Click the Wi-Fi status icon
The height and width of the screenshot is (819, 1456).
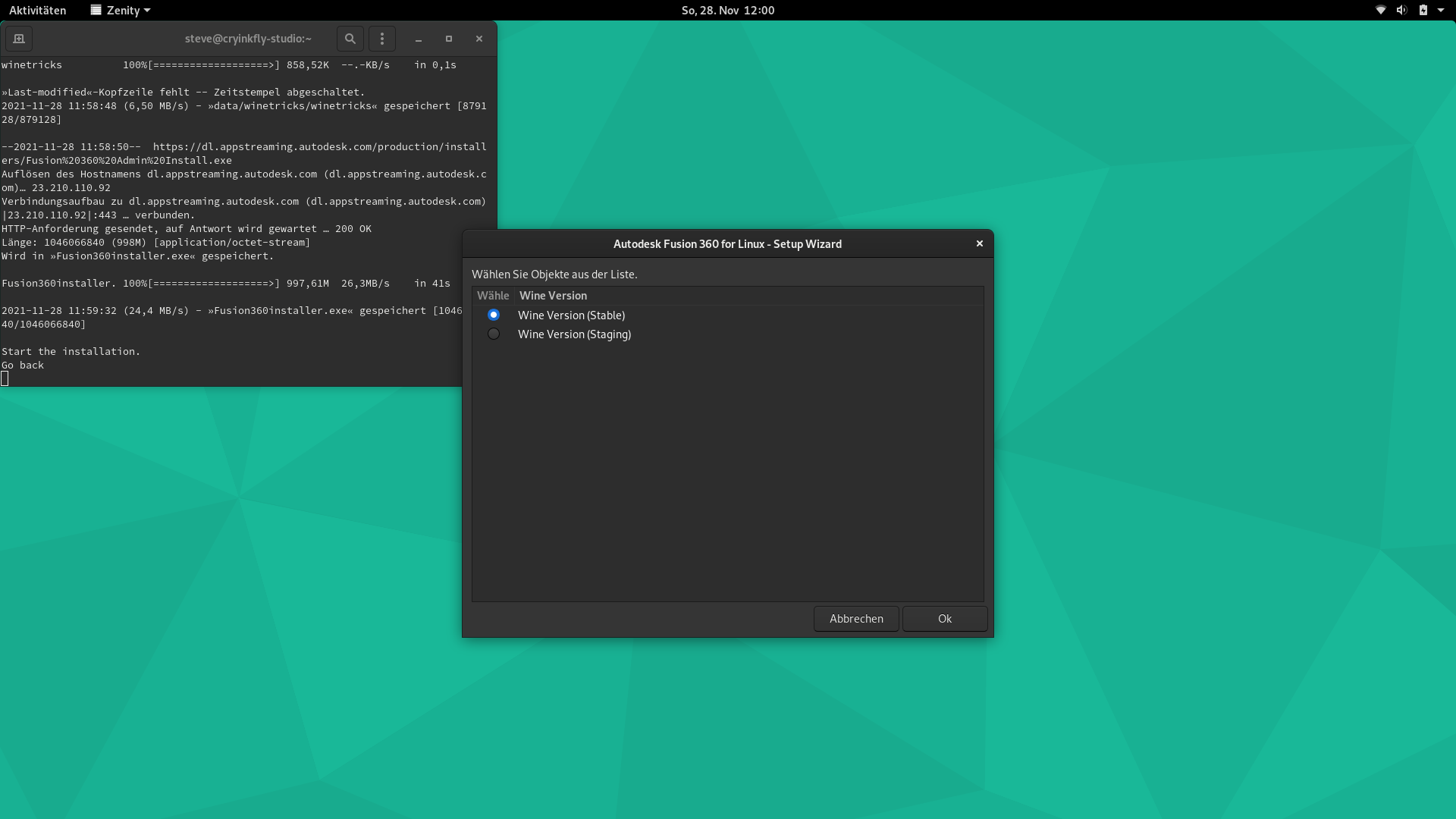(x=1381, y=10)
